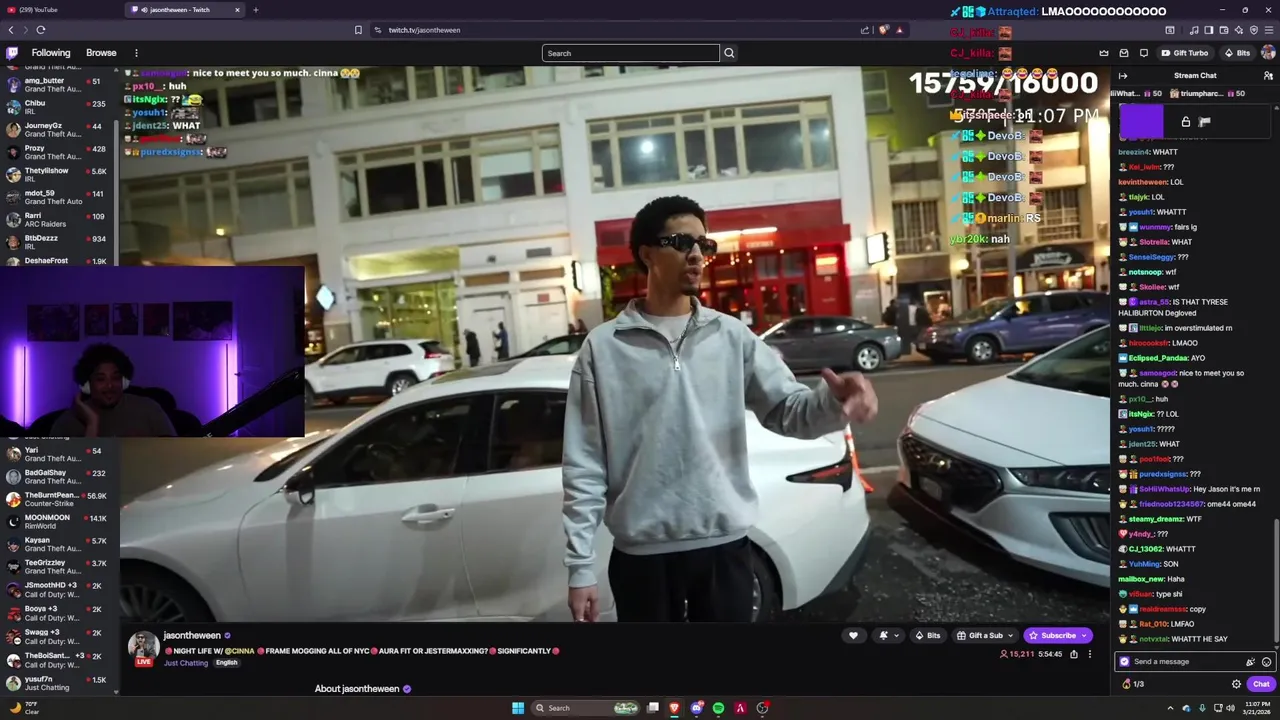The width and height of the screenshot is (1280, 720).
Task: Click the chat scrollbar
Action: pos(1277,580)
